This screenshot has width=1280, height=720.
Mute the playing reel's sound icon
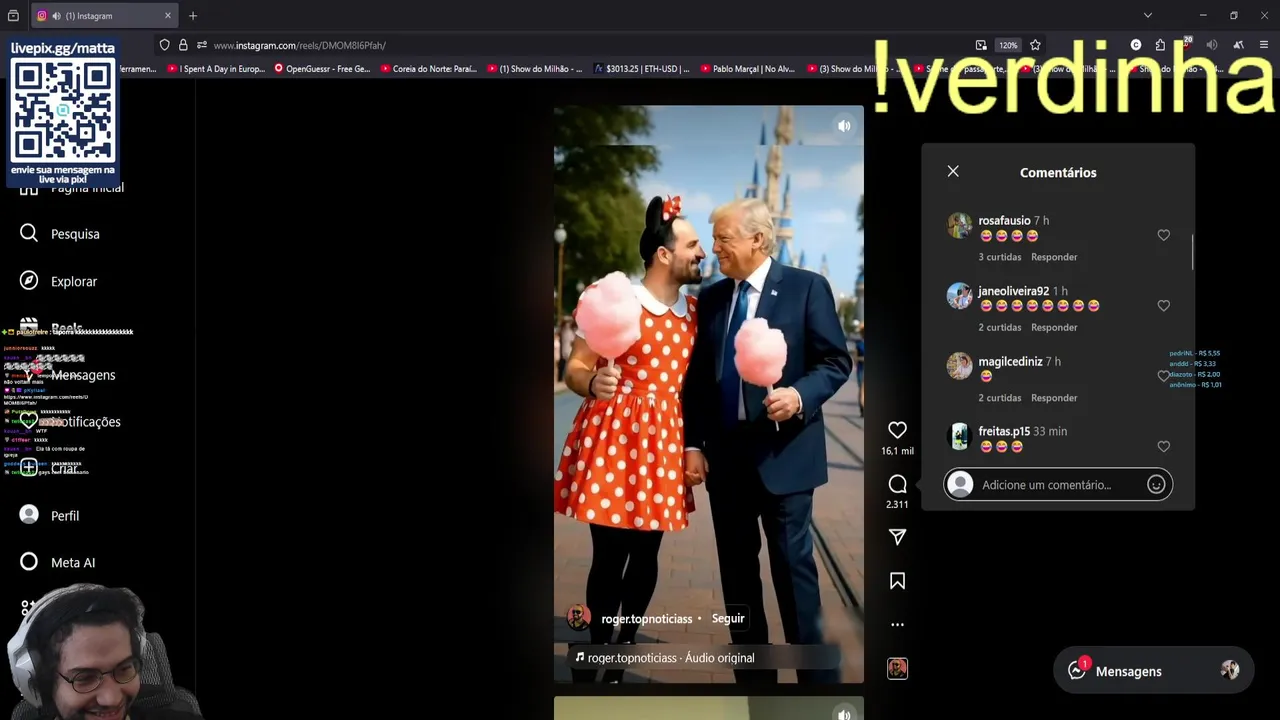pos(844,126)
